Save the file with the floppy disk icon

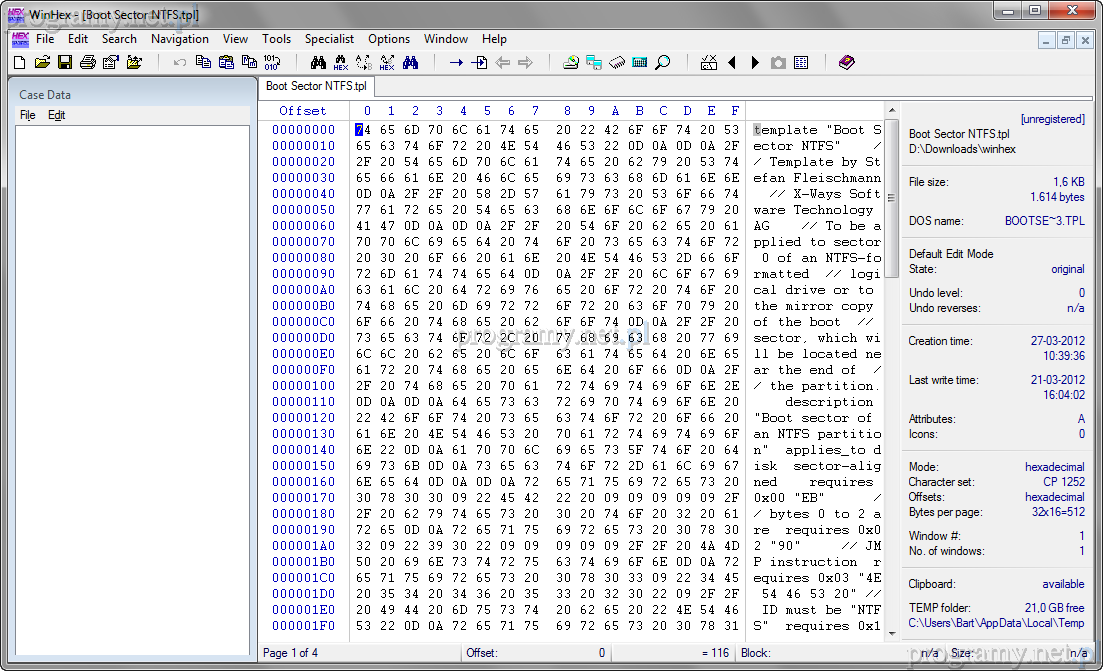point(64,63)
